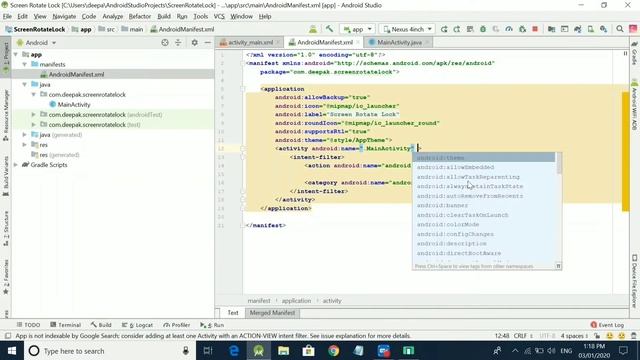Click the Windows search box in taskbar
Viewport: 640px width, 360px height.
110,351
